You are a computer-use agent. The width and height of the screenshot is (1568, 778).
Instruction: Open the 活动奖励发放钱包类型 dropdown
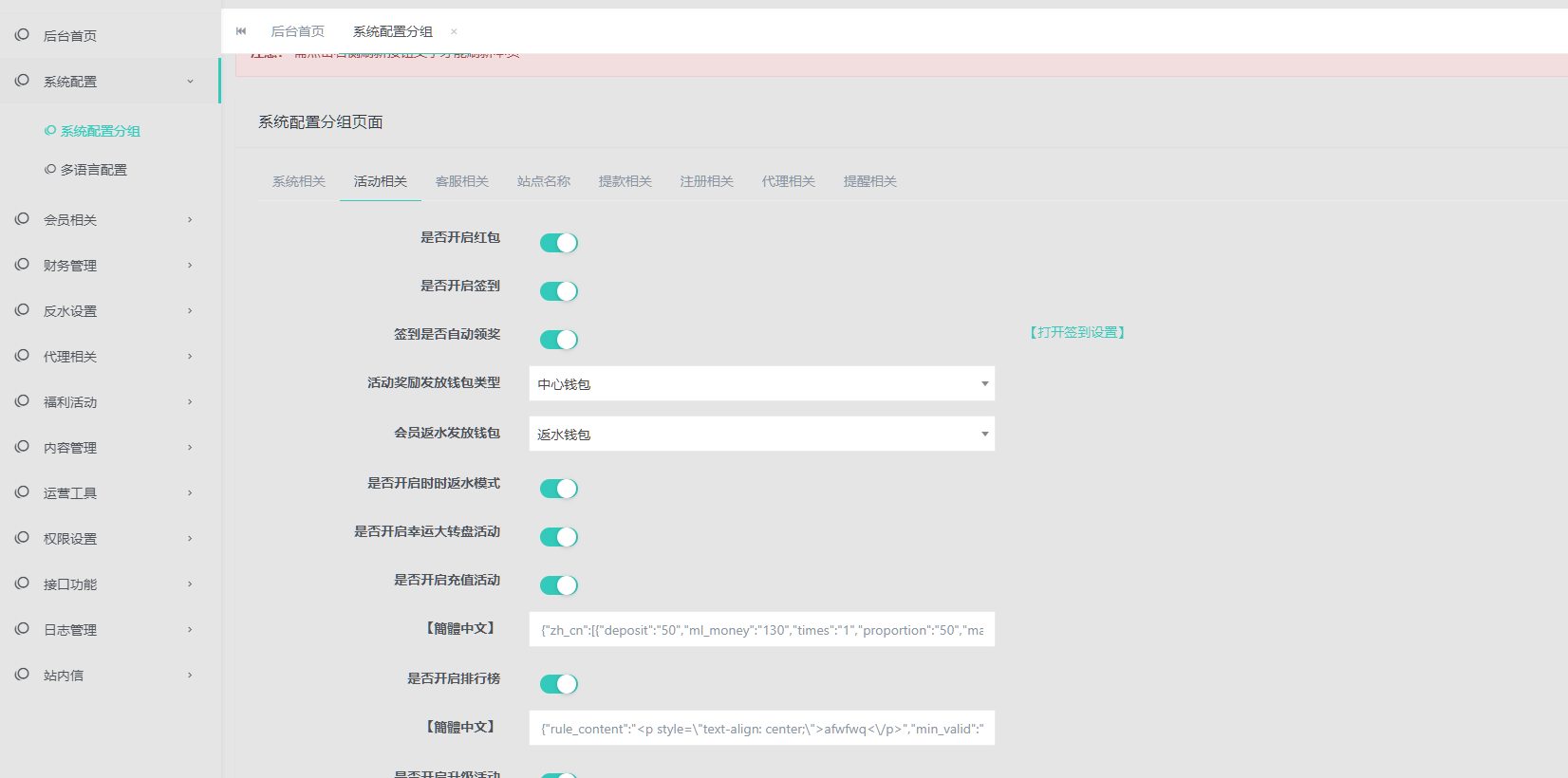click(x=761, y=384)
